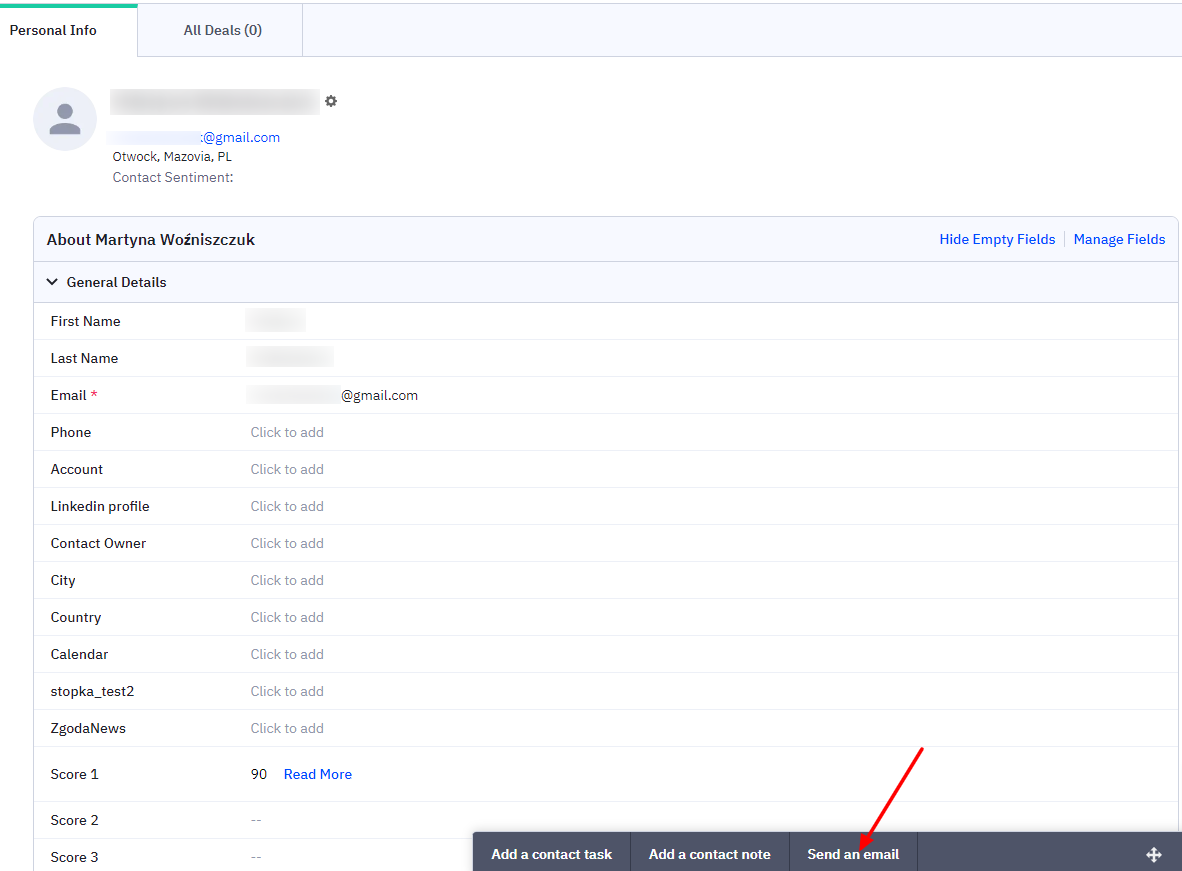Click the 'stopka_test2' field label
This screenshot has height=871, width=1182.
[92, 692]
